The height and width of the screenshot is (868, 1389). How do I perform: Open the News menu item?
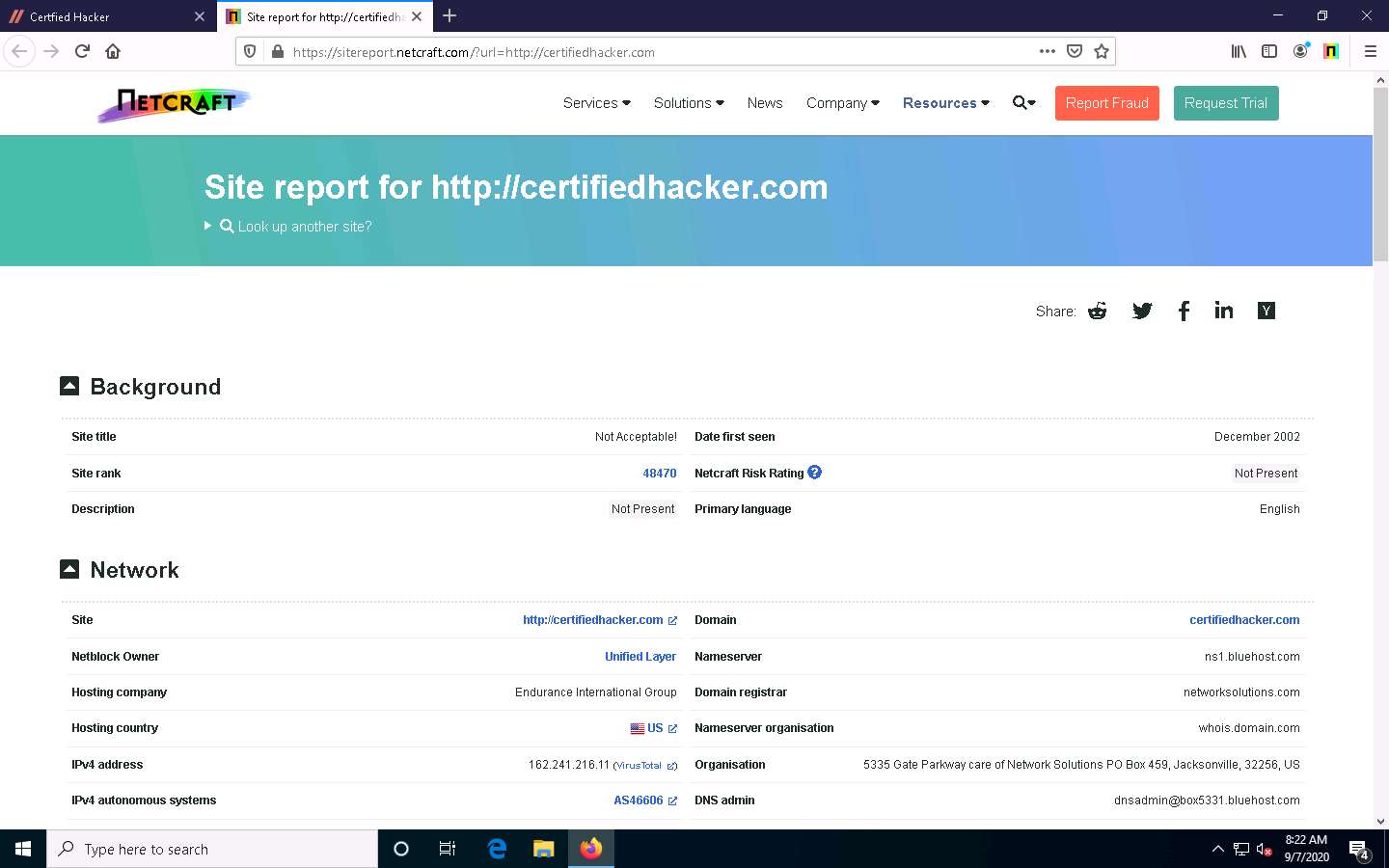click(765, 103)
